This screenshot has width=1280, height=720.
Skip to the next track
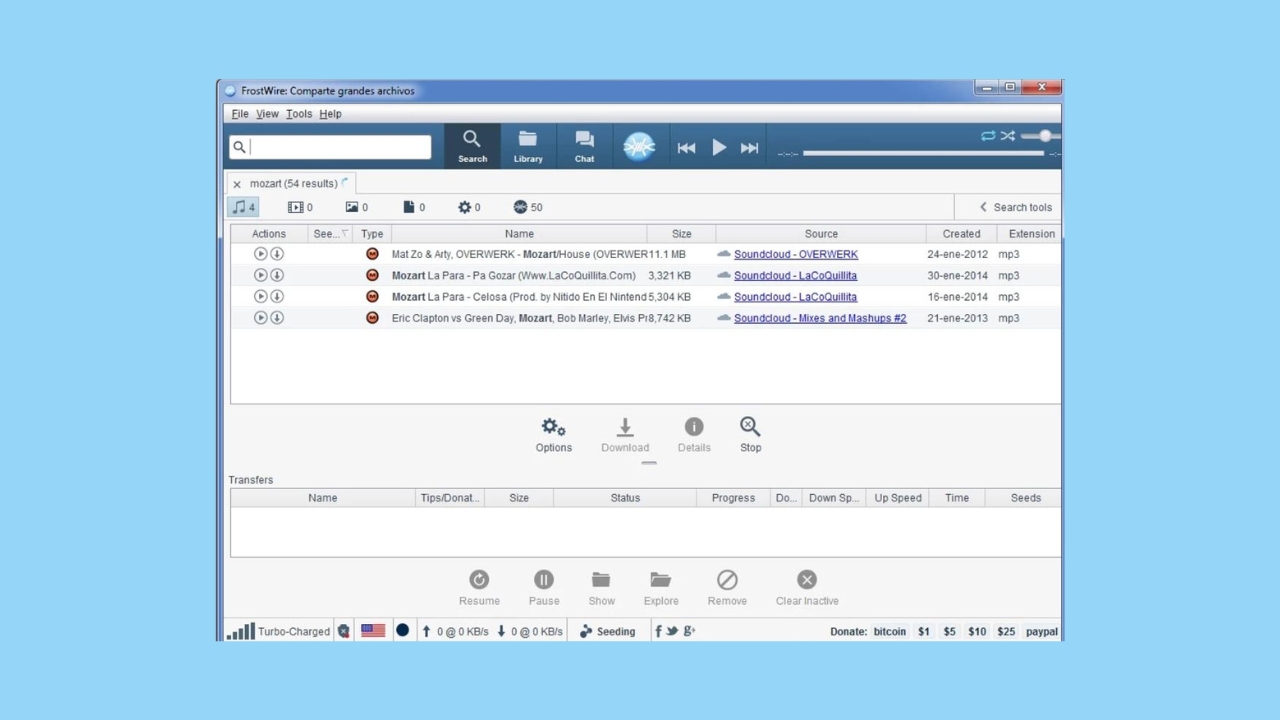tap(749, 148)
